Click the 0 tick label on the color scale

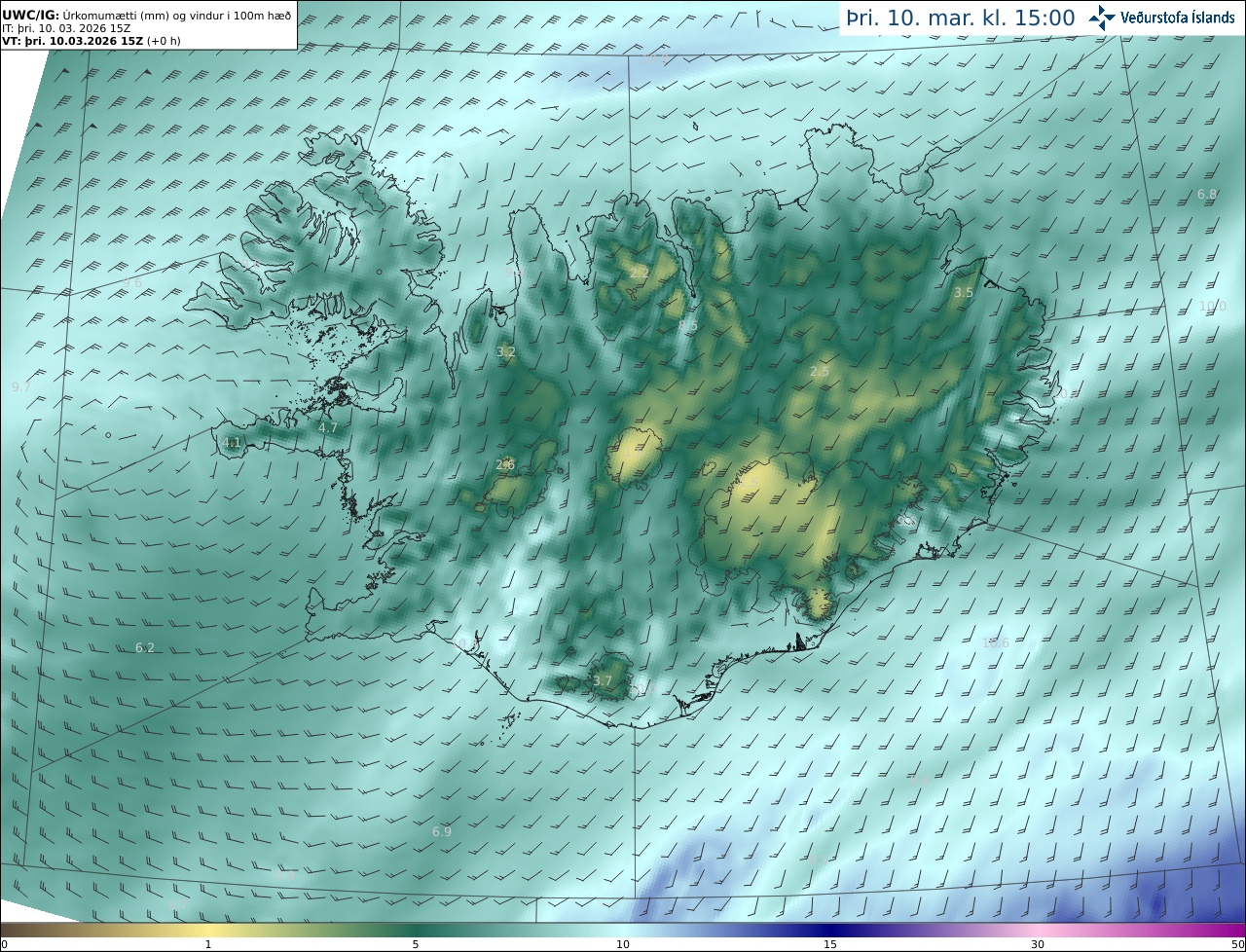(x=4, y=944)
